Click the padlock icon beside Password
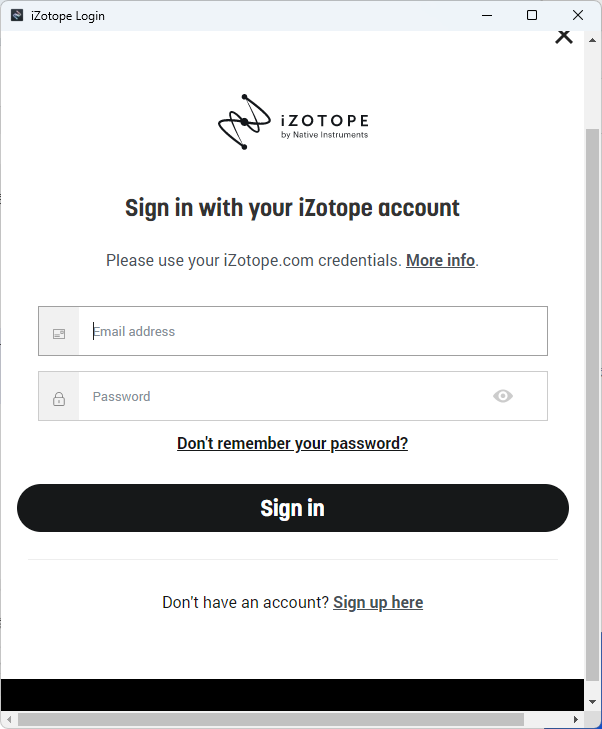The width and height of the screenshot is (602, 729). pyautogui.click(x=59, y=399)
